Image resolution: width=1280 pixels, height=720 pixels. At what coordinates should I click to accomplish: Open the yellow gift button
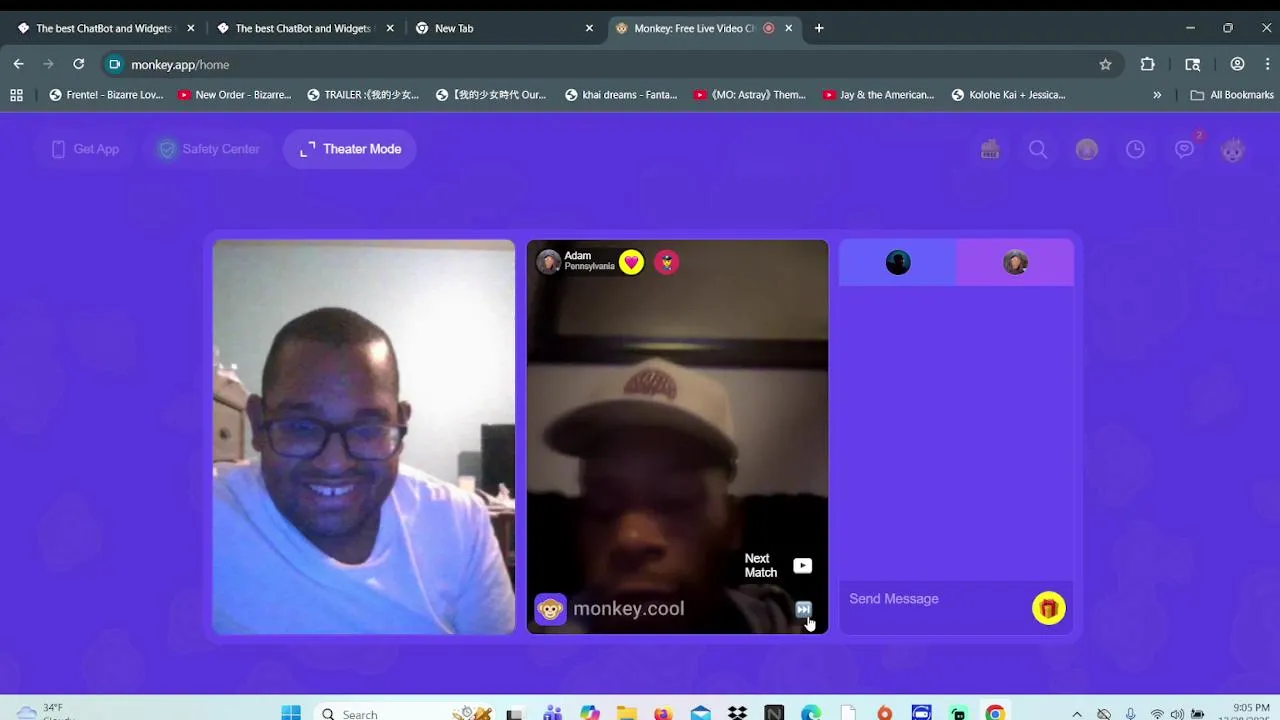pyautogui.click(x=1049, y=608)
